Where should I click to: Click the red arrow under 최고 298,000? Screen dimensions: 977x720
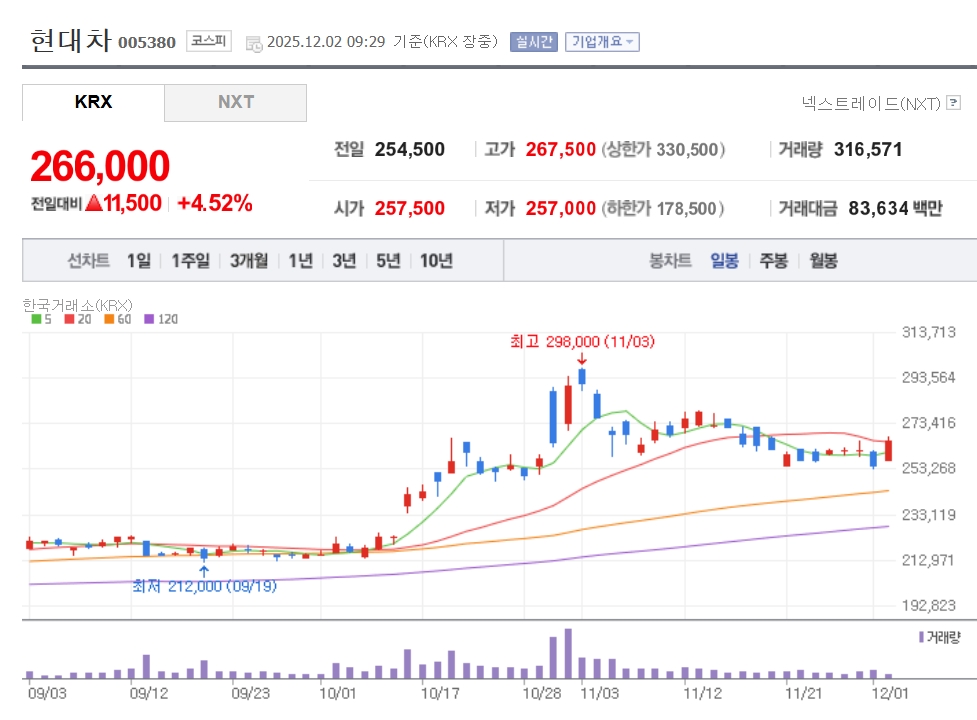pyautogui.click(x=581, y=359)
